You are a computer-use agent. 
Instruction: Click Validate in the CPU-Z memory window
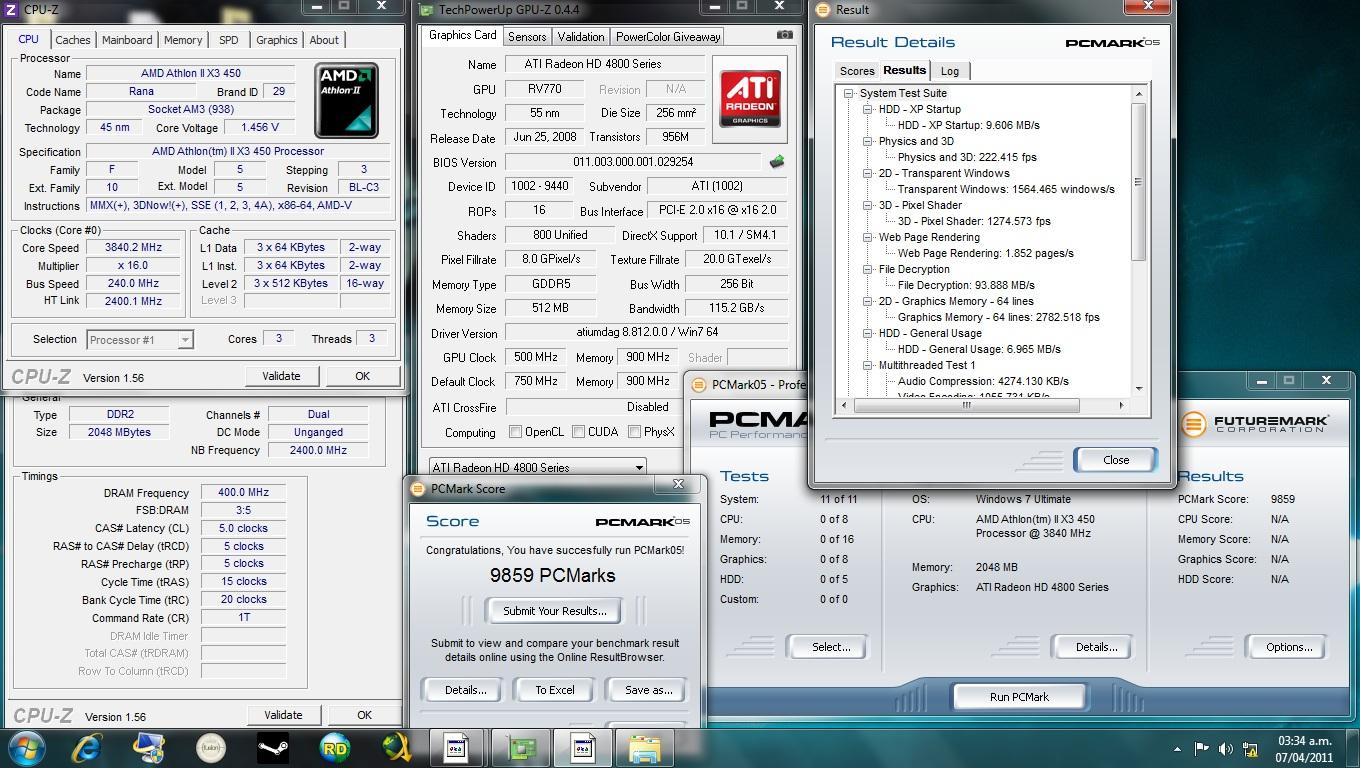click(x=283, y=715)
